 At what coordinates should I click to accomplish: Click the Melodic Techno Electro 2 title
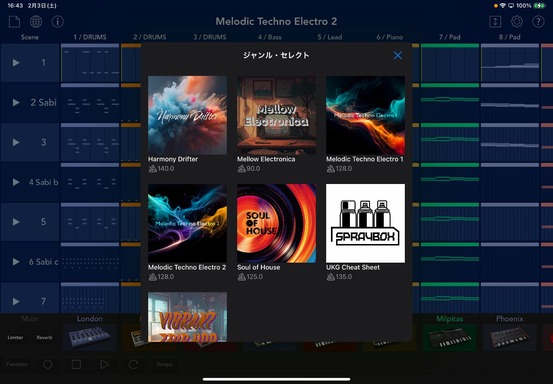187,267
